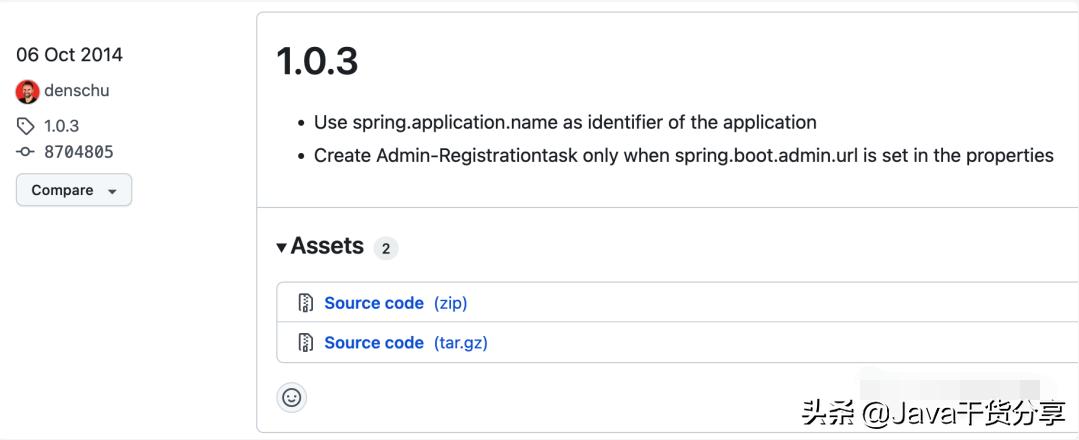Open the denschu user profile link

(76, 91)
